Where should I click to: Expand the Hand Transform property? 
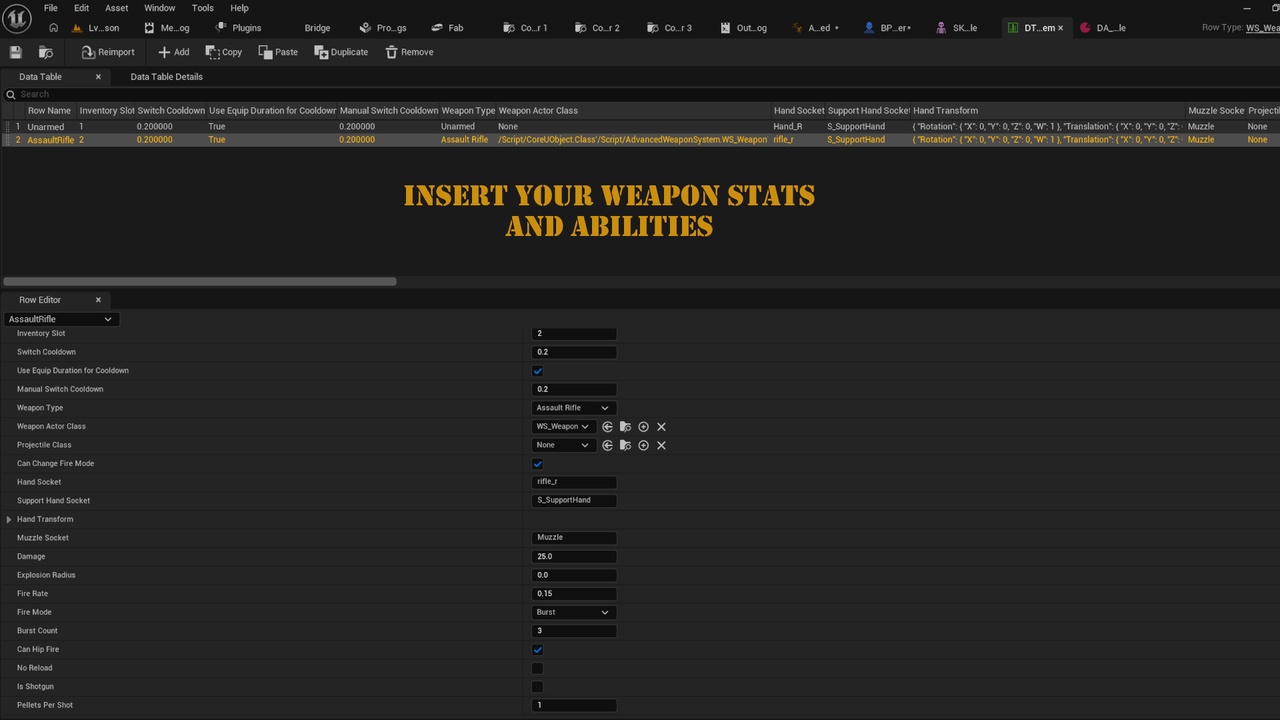[x=9, y=520]
